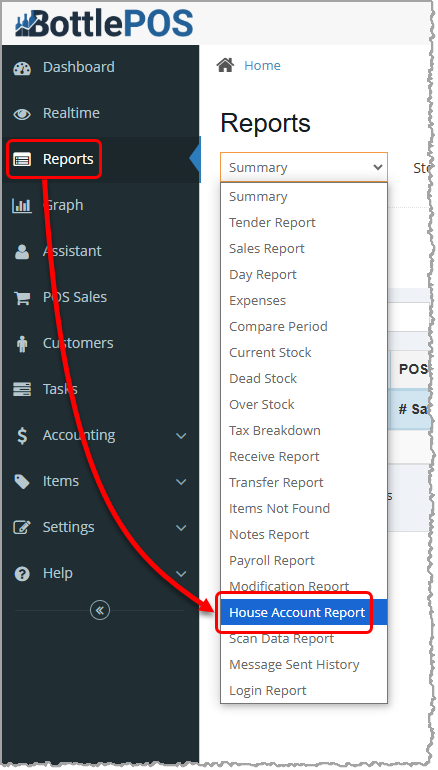Choose Expenses option
This screenshot has height=770, width=438.
(304, 301)
